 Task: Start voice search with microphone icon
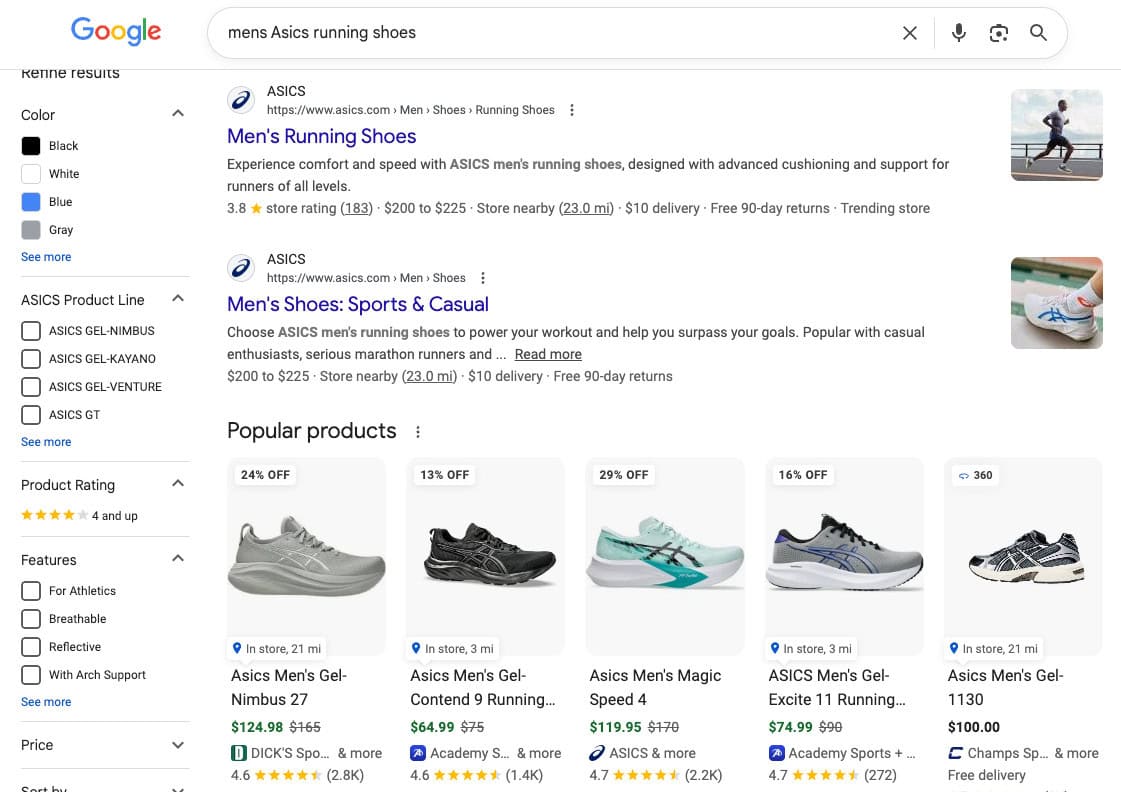pyautogui.click(x=958, y=33)
